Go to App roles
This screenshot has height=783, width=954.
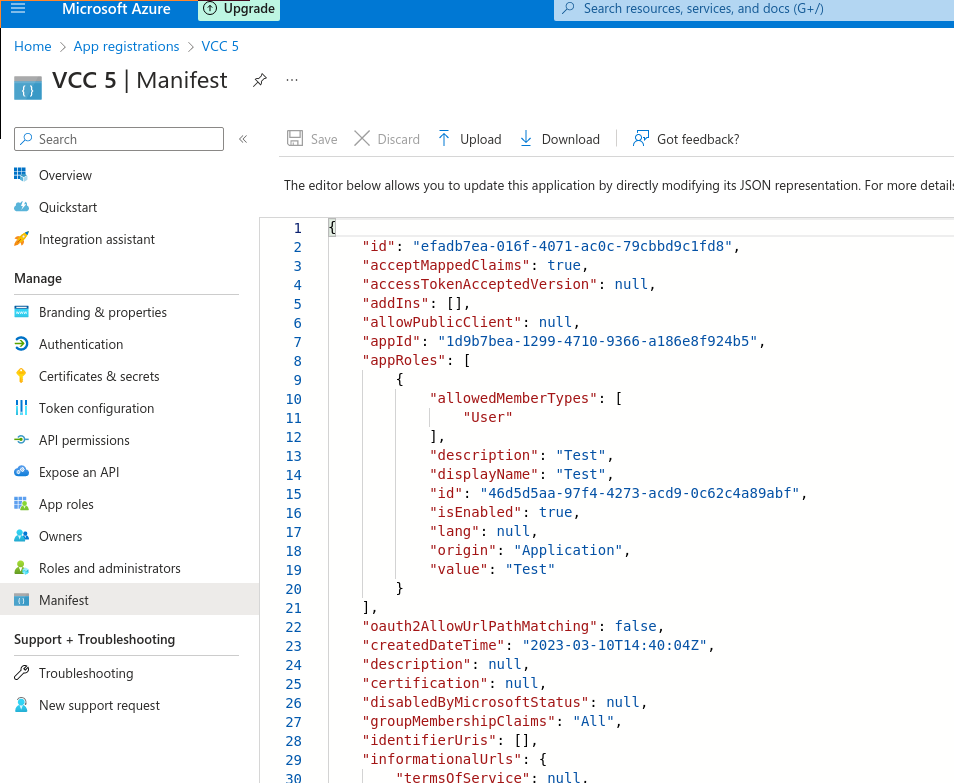pyautogui.click(x=66, y=504)
